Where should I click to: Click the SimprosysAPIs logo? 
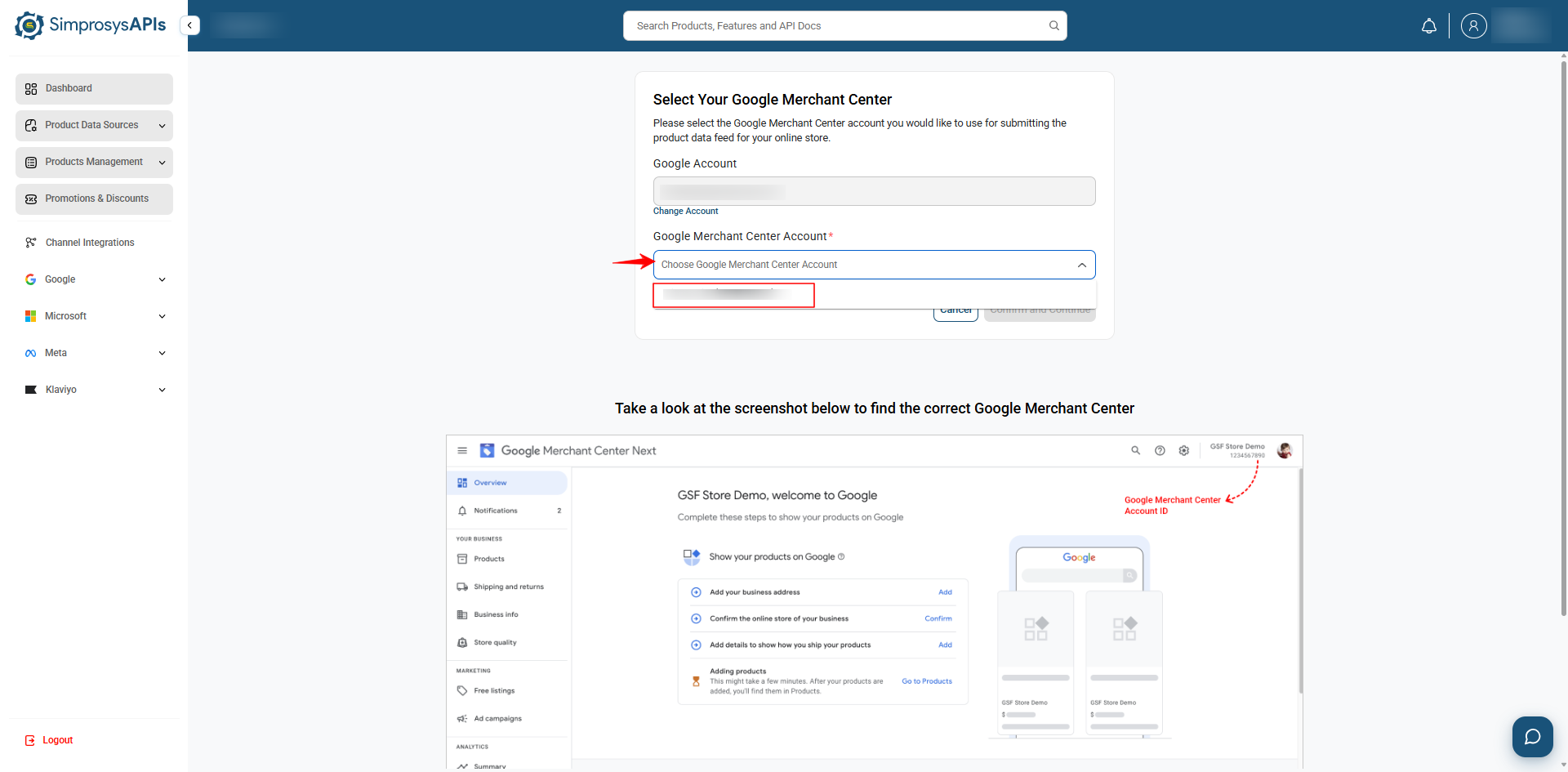pos(91,25)
